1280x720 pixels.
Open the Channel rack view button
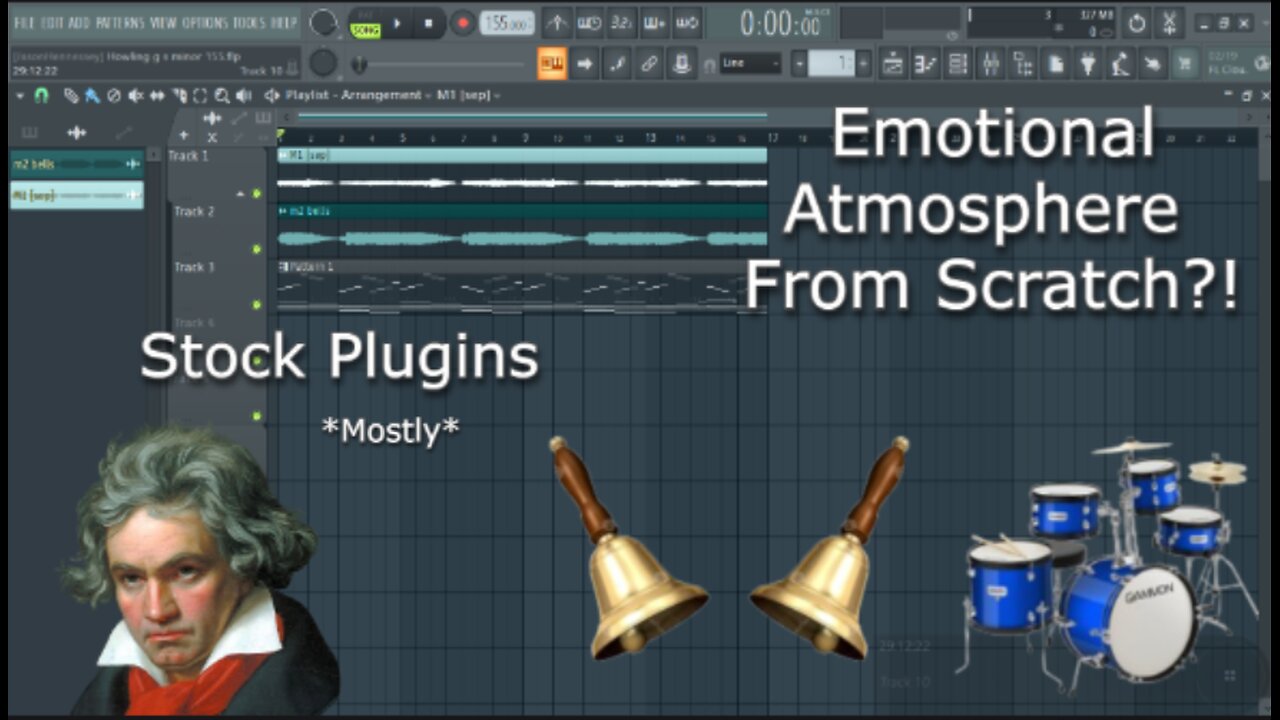pyautogui.click(x=958, y=64)
